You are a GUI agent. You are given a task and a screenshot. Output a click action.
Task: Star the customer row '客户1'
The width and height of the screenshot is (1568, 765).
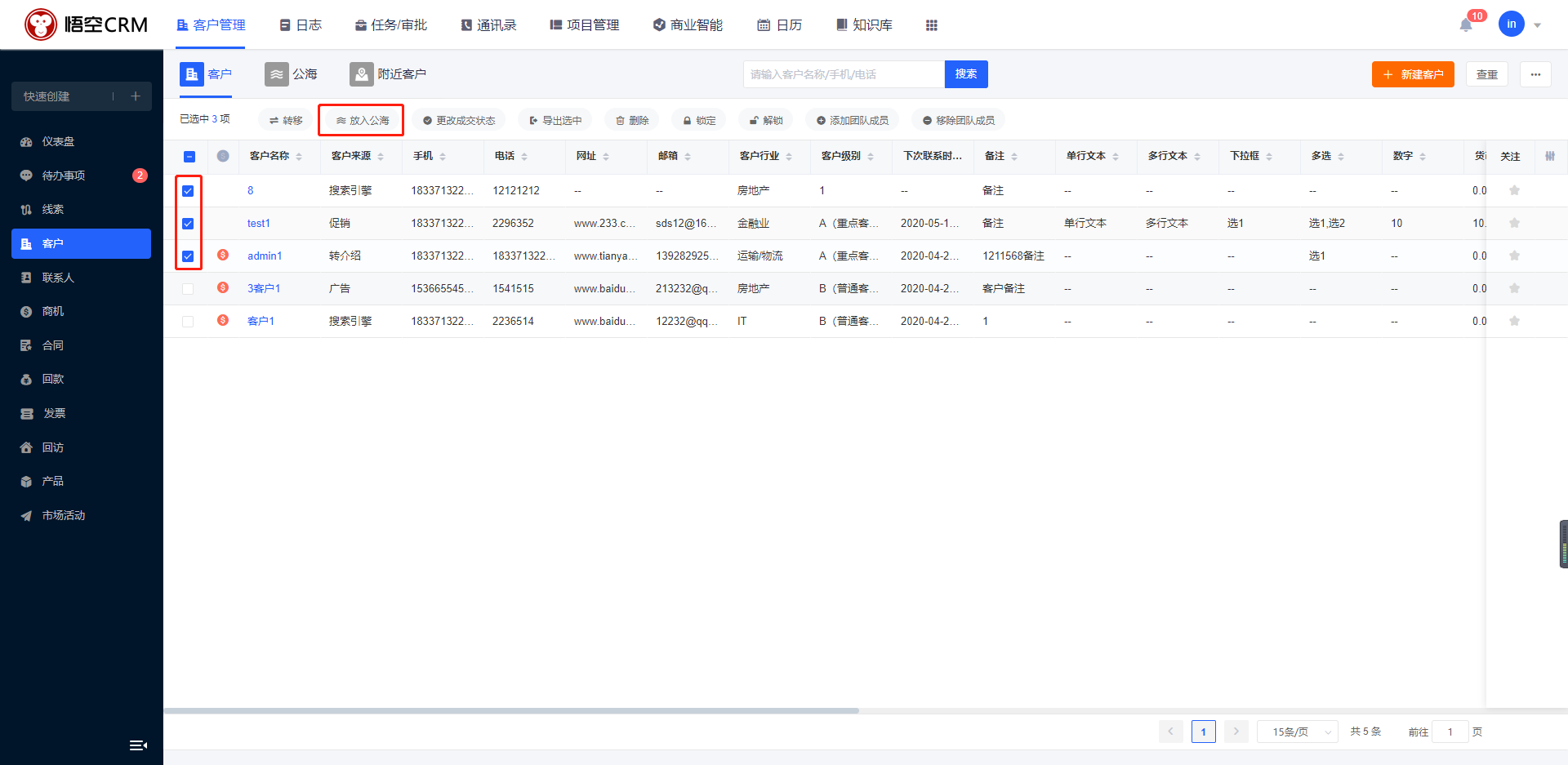coord(1514,321)
